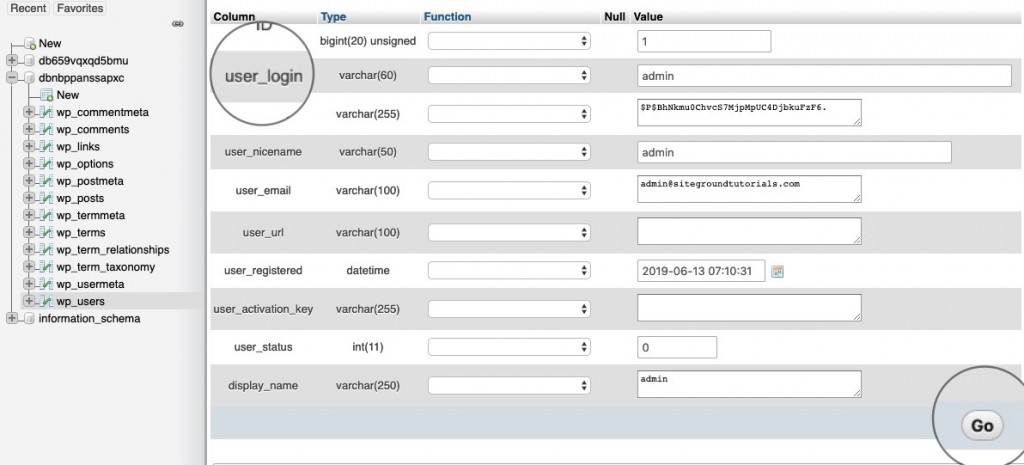
Task: Click the user_email value textarea
Action: (749, 189)
